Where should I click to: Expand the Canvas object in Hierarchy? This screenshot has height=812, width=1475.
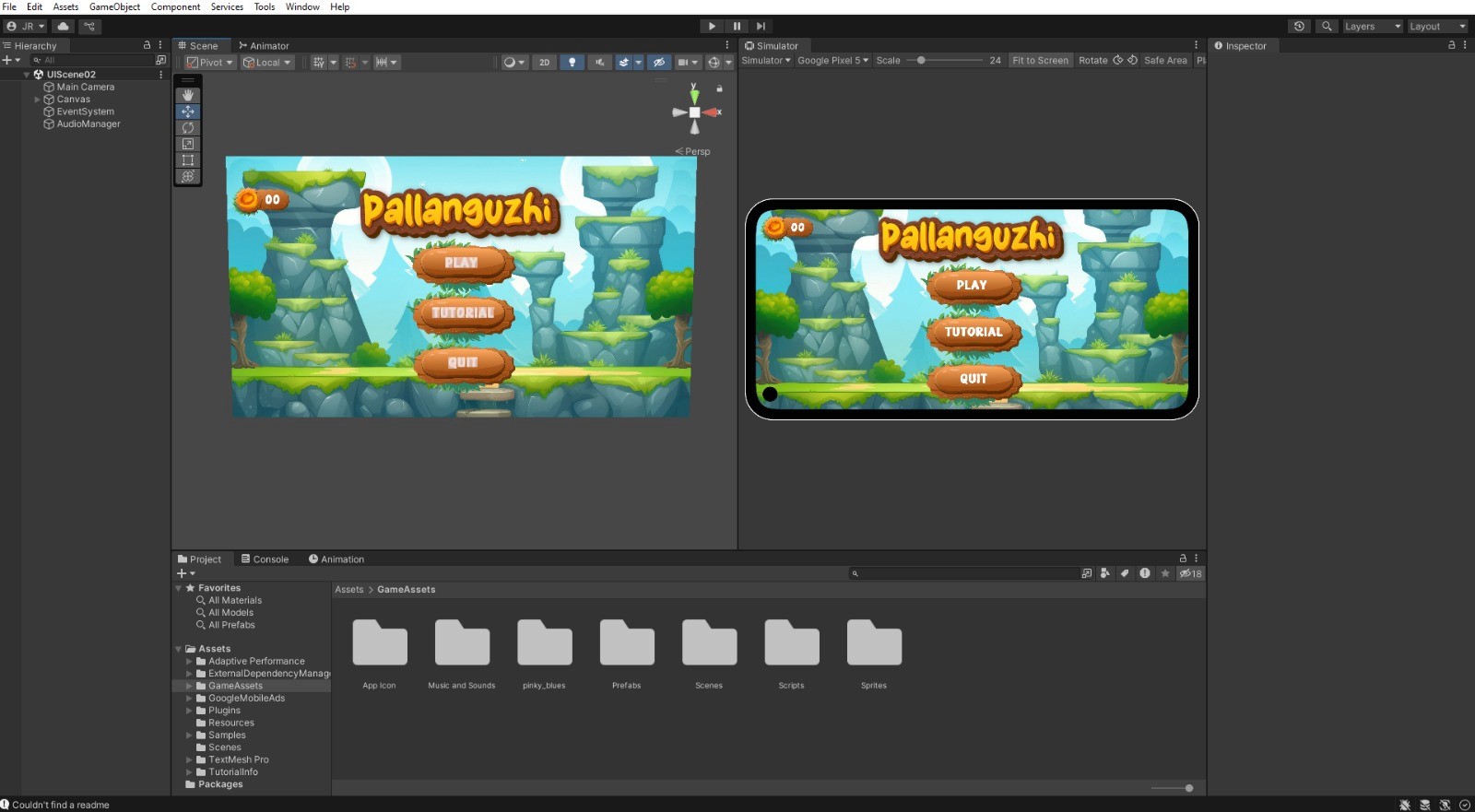(x=38, y=99)
